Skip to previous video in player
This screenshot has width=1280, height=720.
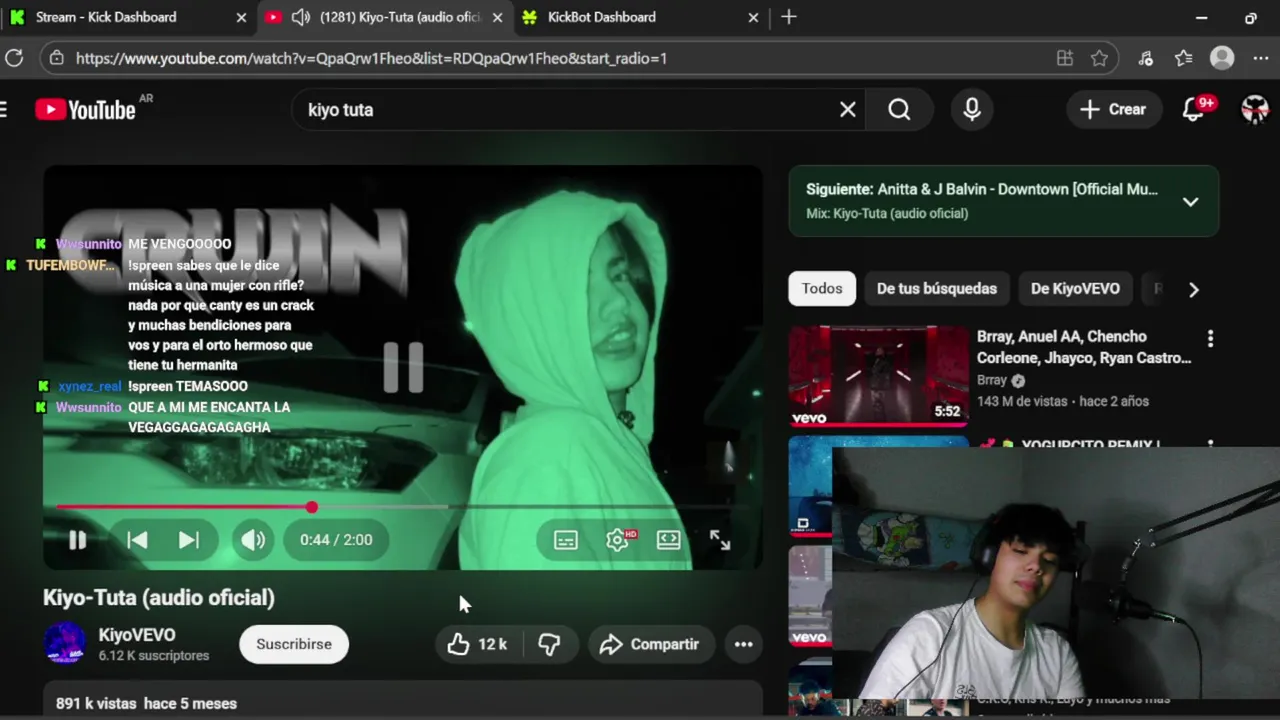137,540
